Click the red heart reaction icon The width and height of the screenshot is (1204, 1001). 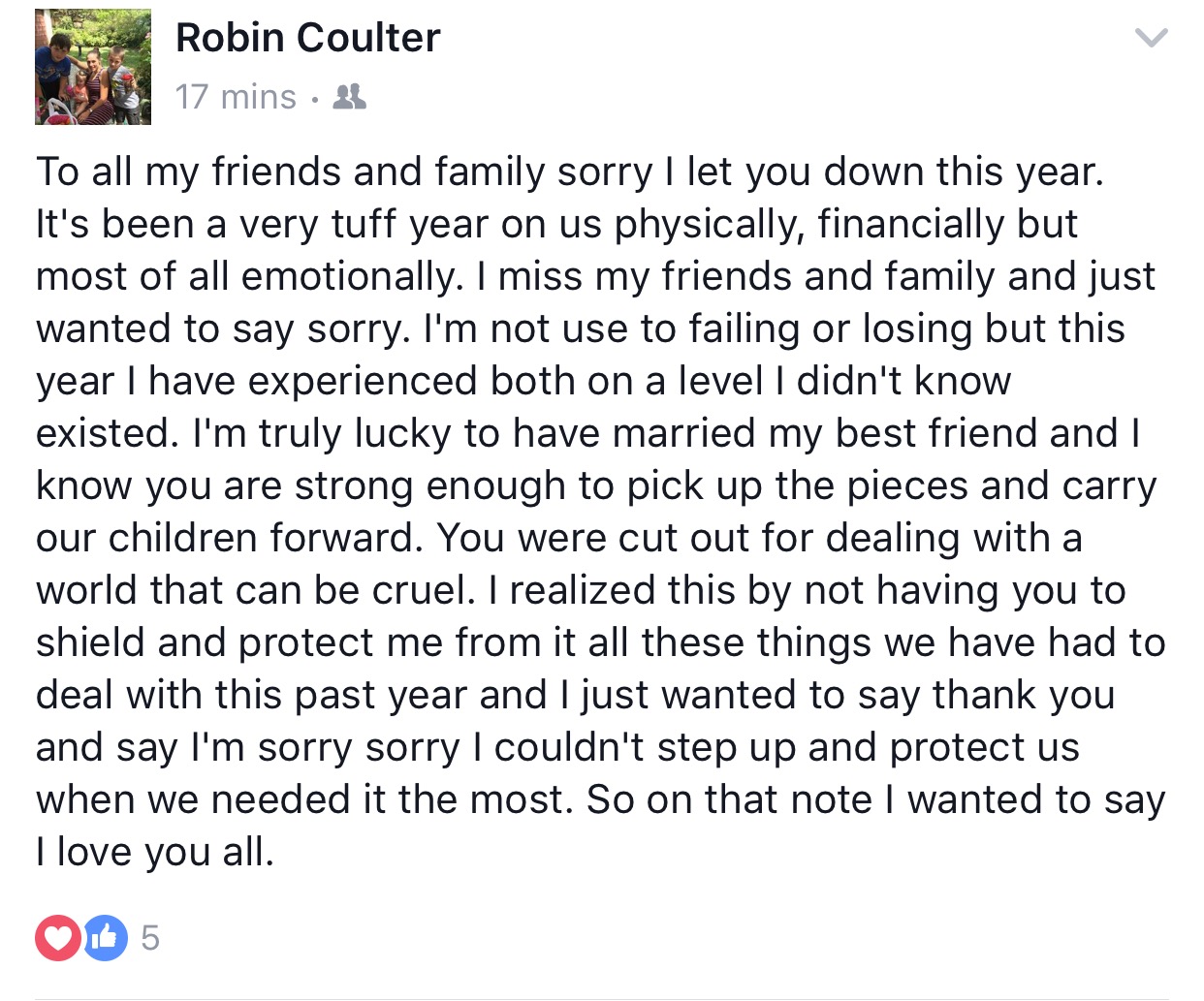click(58, 937)
